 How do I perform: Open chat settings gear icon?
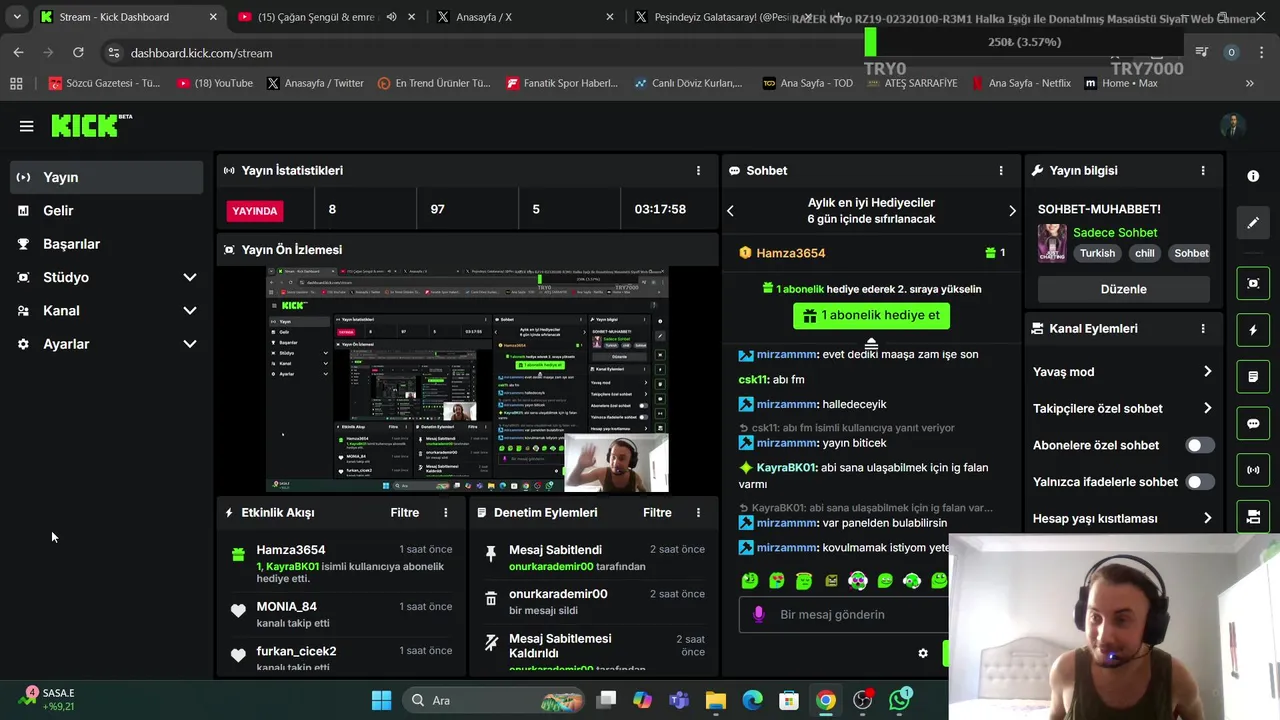[x=923, y=653]
